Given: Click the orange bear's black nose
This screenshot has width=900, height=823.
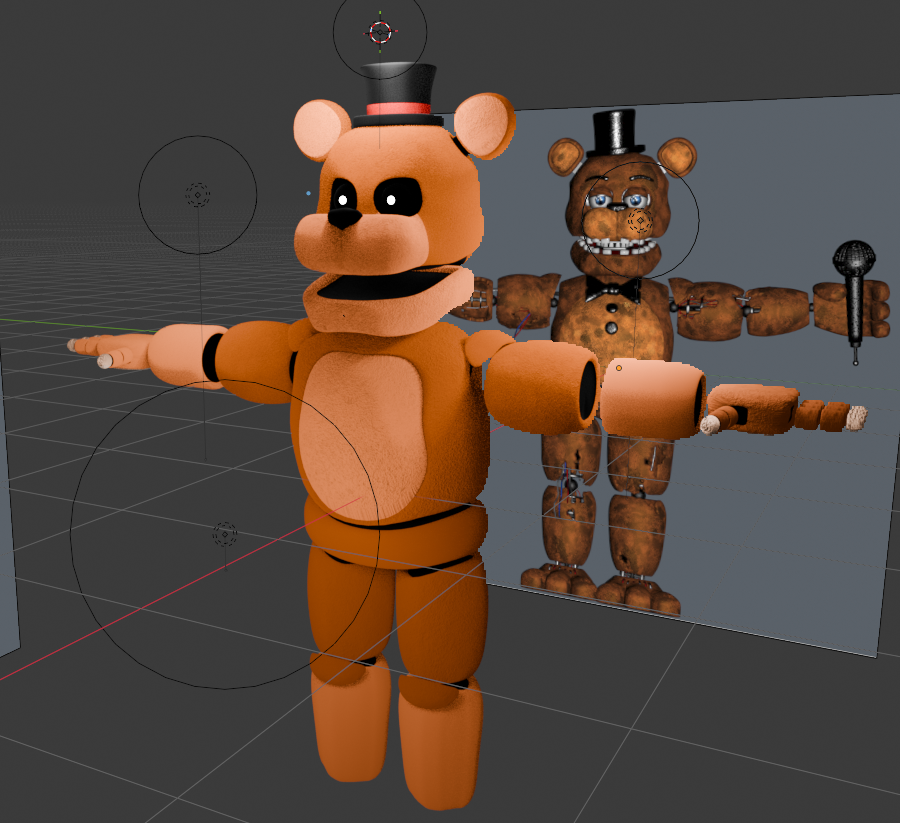Looking at the screenshot, I should pos(344,218).
